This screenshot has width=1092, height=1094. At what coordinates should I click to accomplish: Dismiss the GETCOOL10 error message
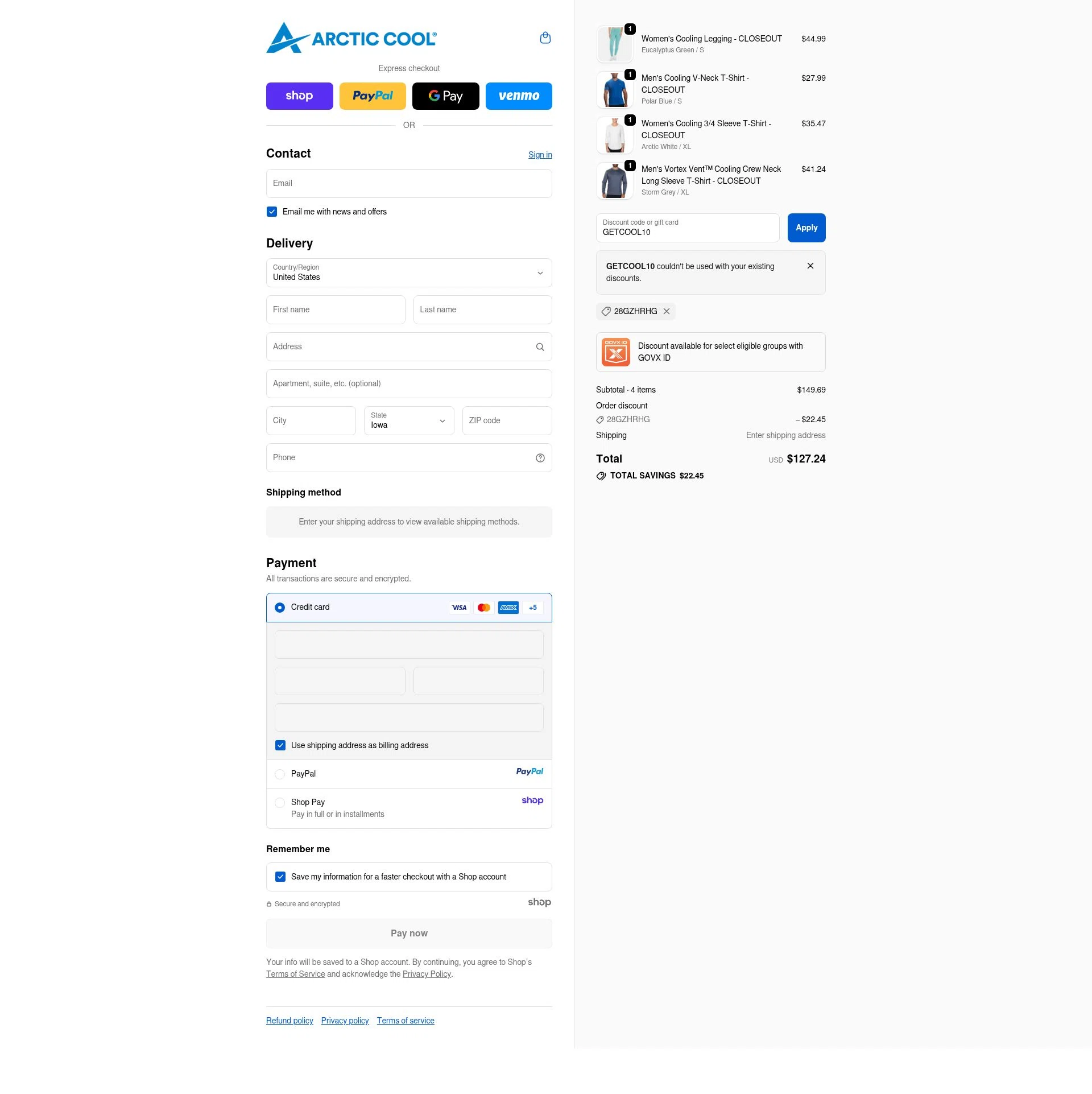coord(810,266)
